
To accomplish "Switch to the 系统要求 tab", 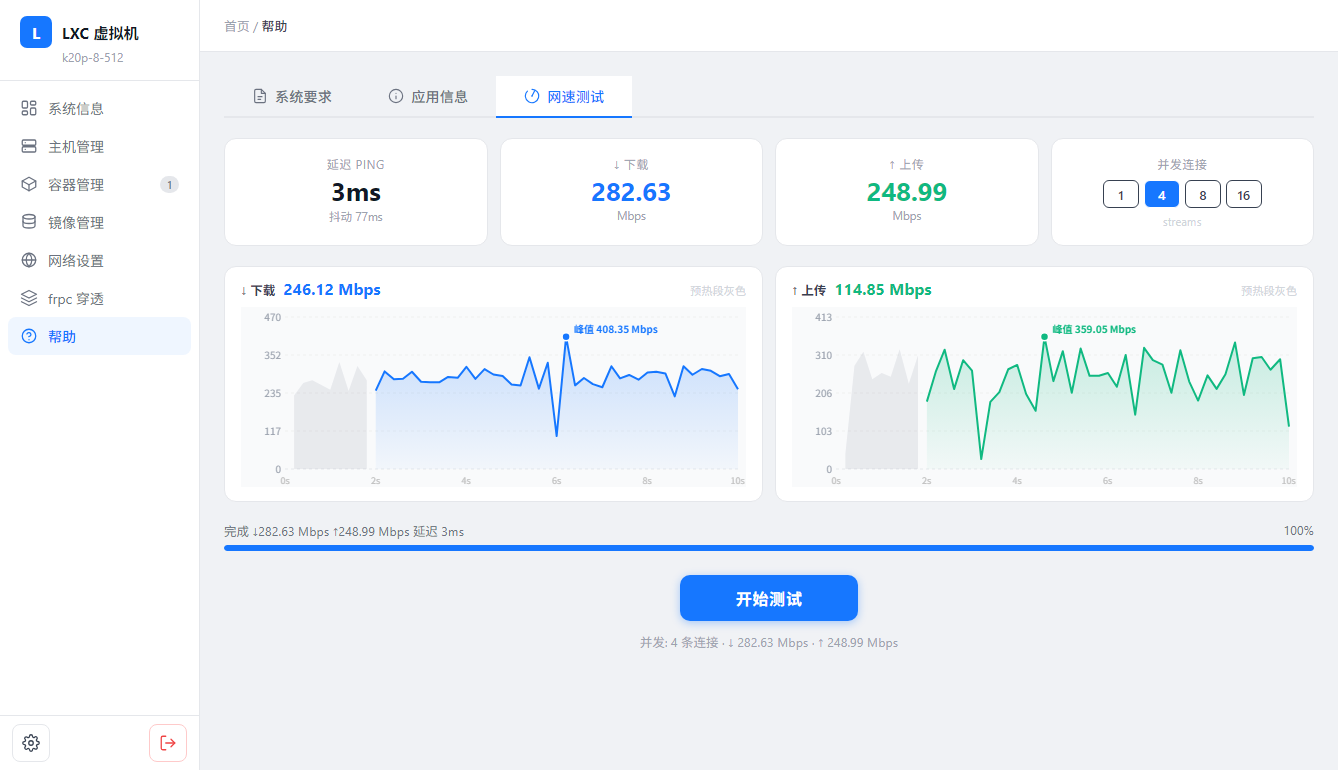I will coord(292,97).
